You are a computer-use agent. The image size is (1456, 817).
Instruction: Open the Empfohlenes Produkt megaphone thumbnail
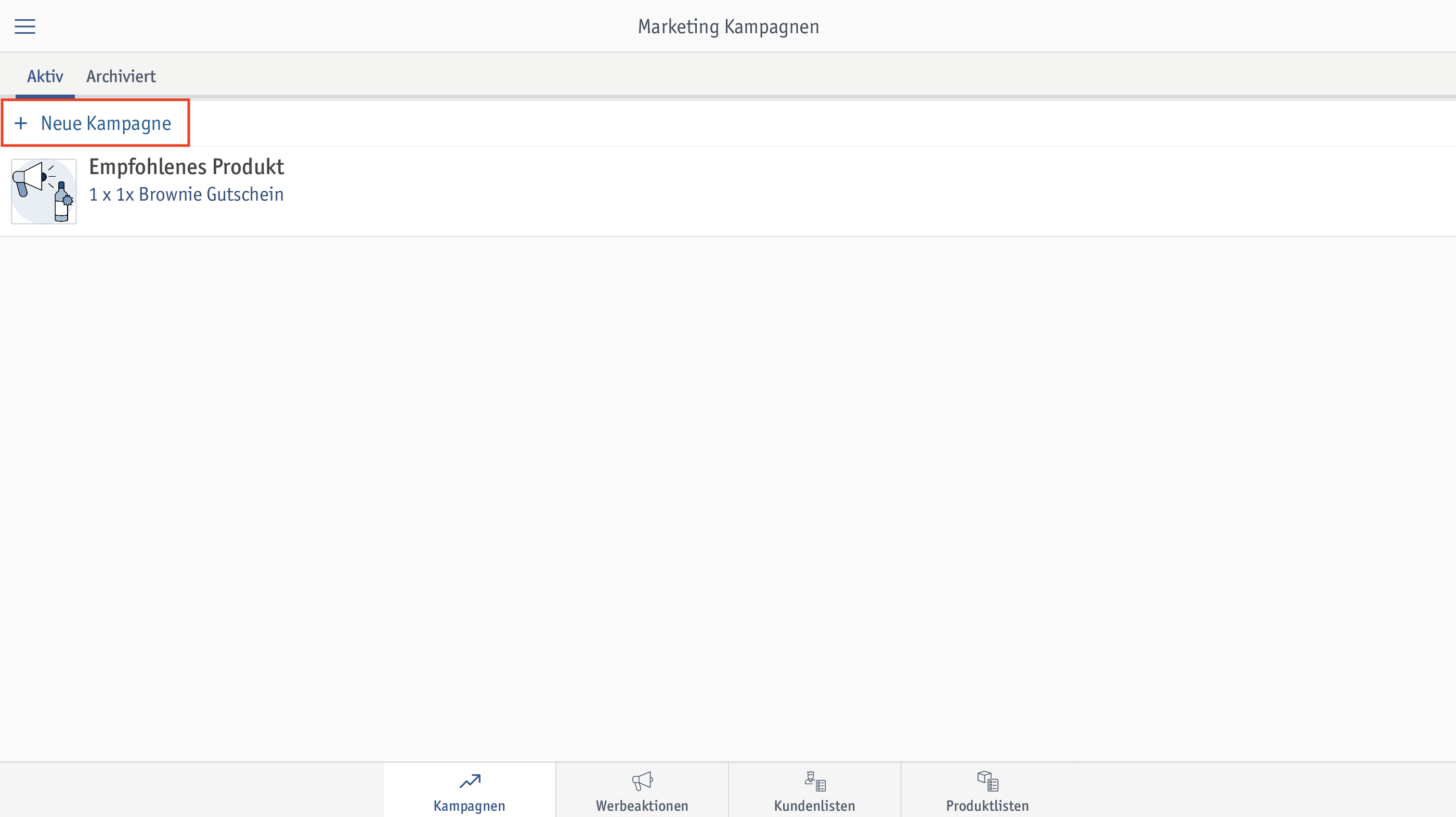click(44, 191)
